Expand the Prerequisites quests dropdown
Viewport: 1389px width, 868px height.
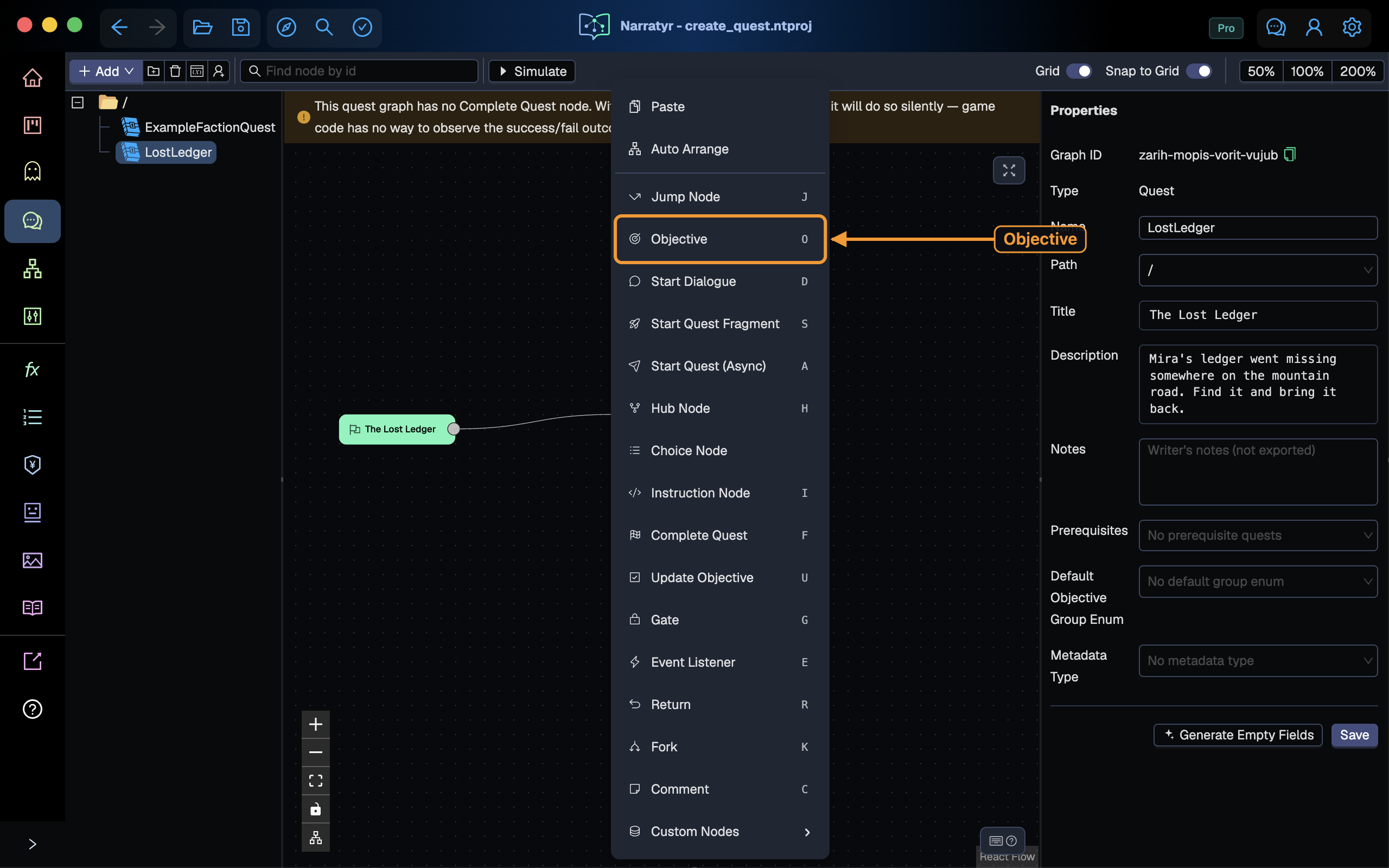pyautogui.click(x=1258, y=535)
